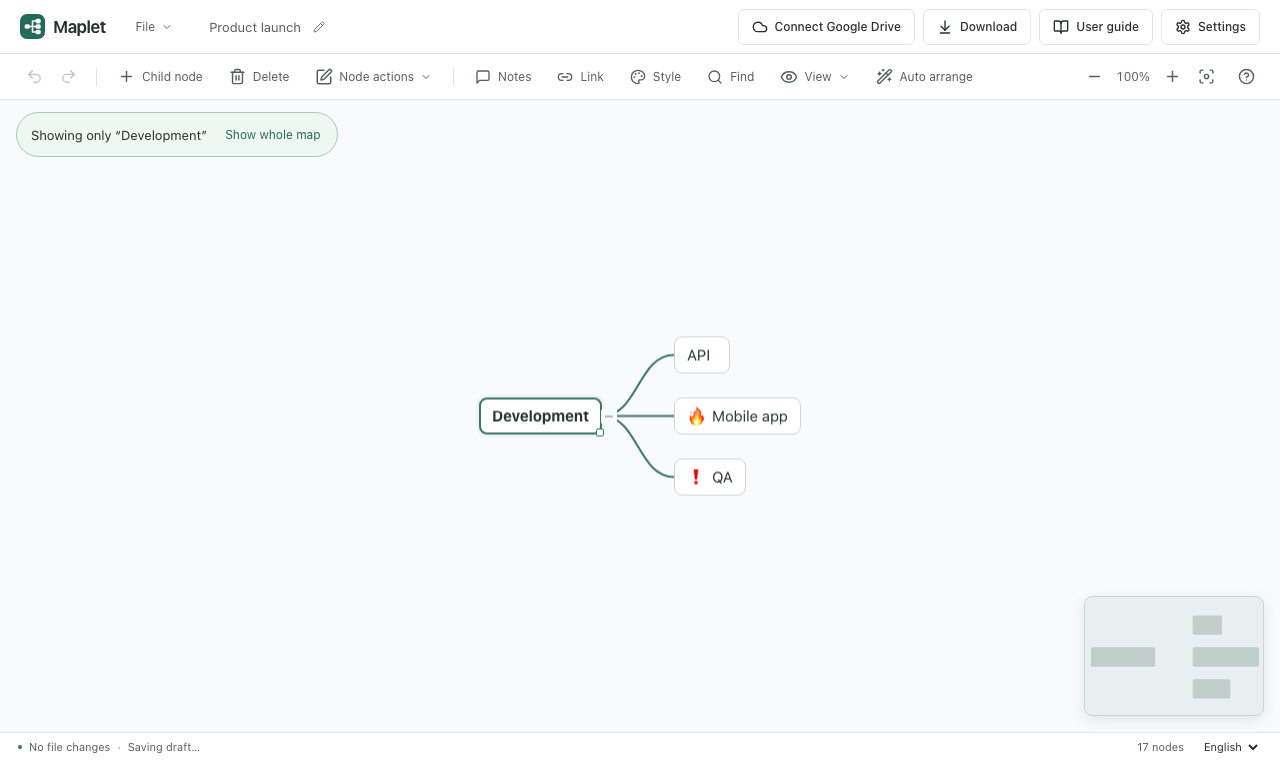This screenshot has height=760, width=1280.
Task: Open Notes for the node
Action: pyautogui.click(x=504, y=77)
